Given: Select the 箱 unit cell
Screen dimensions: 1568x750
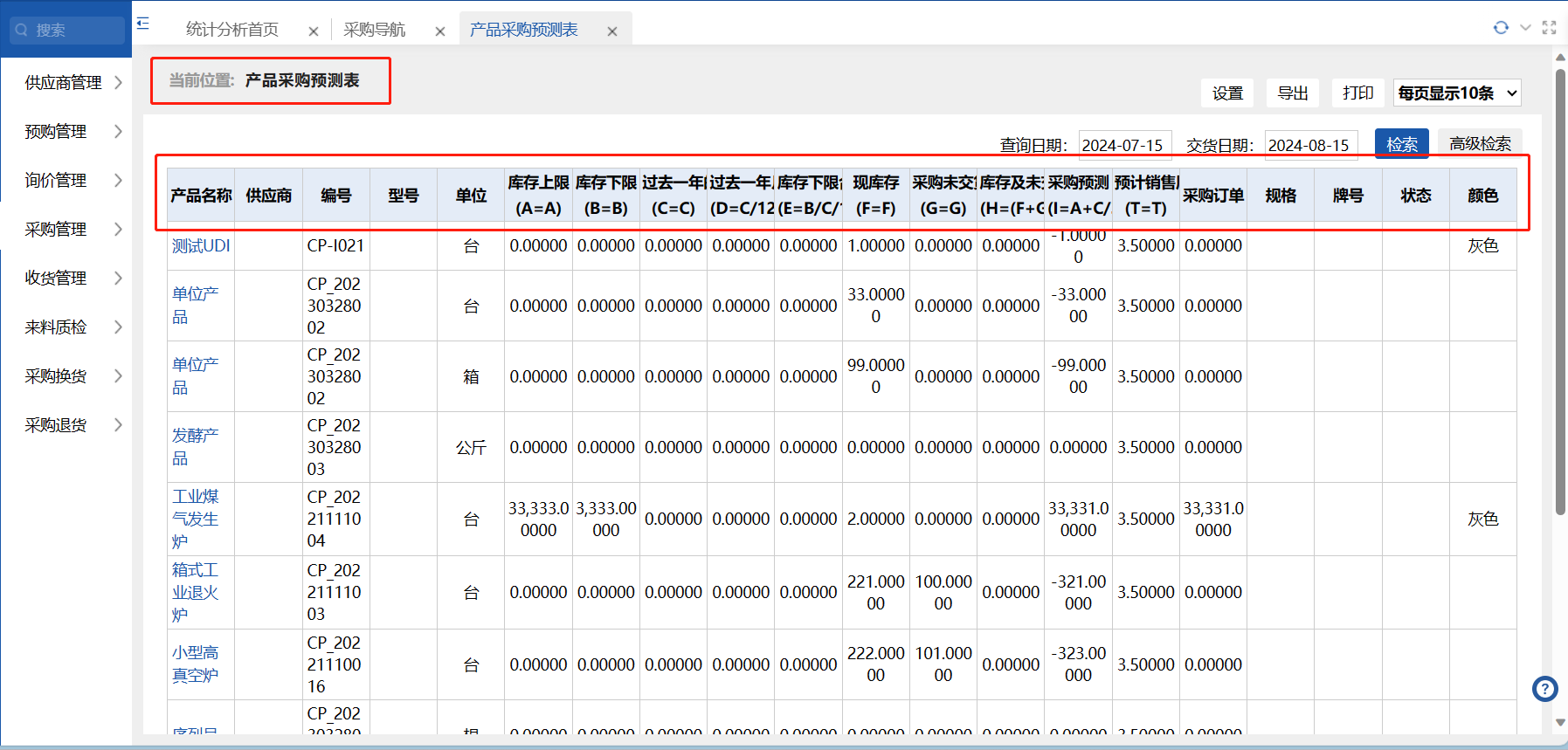Looking at the screenshot, I should [471, 376].
